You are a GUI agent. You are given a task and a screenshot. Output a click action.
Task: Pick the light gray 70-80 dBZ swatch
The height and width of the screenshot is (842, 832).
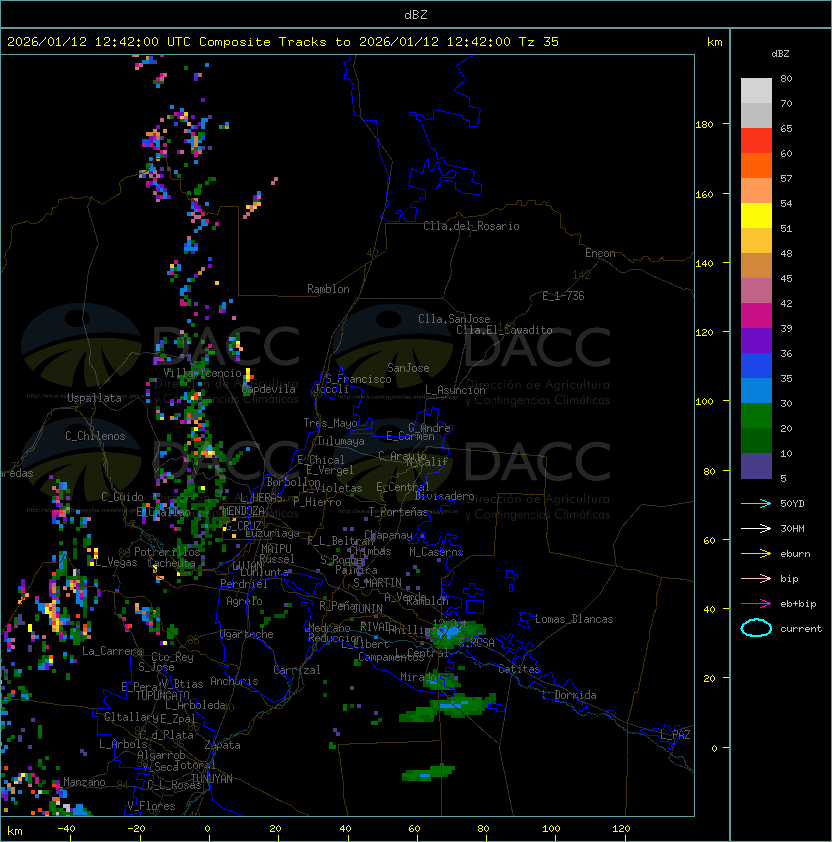(x=756, y=90)
